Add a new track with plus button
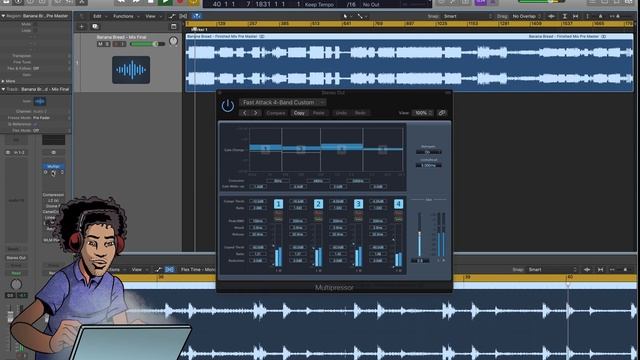The image size is (640, 360). 82,27
